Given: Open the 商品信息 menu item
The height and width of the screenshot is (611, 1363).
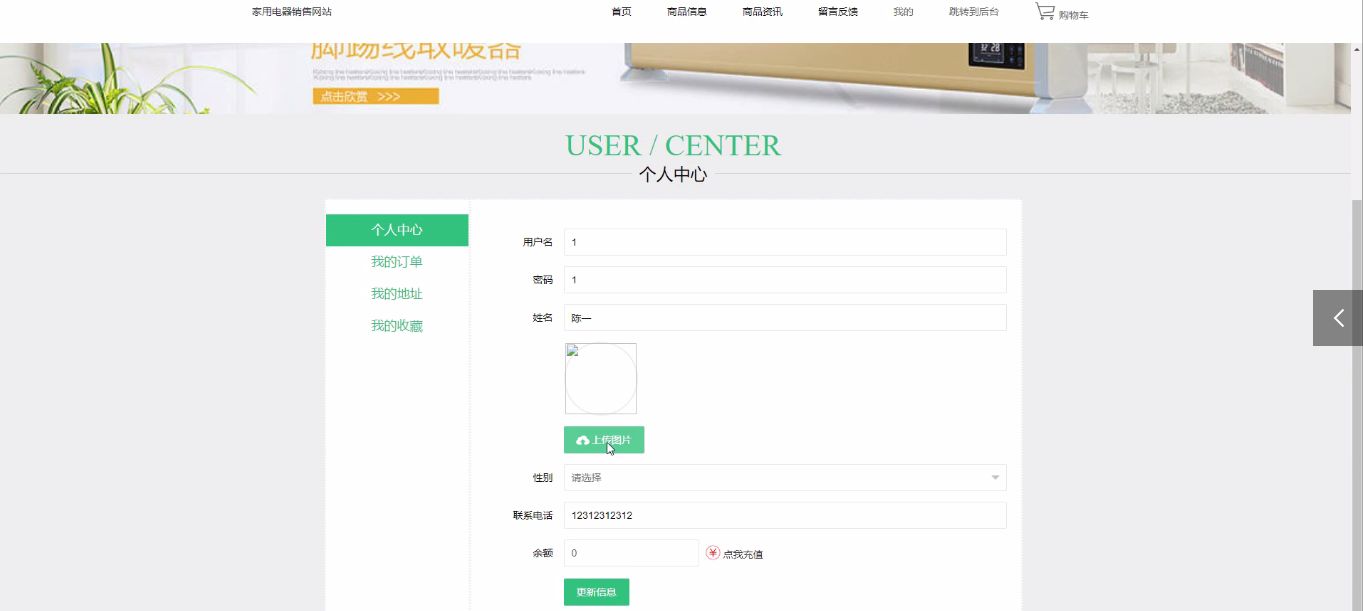Looking at the screenshot, I should pyautogui.click(x=687, y=12).
